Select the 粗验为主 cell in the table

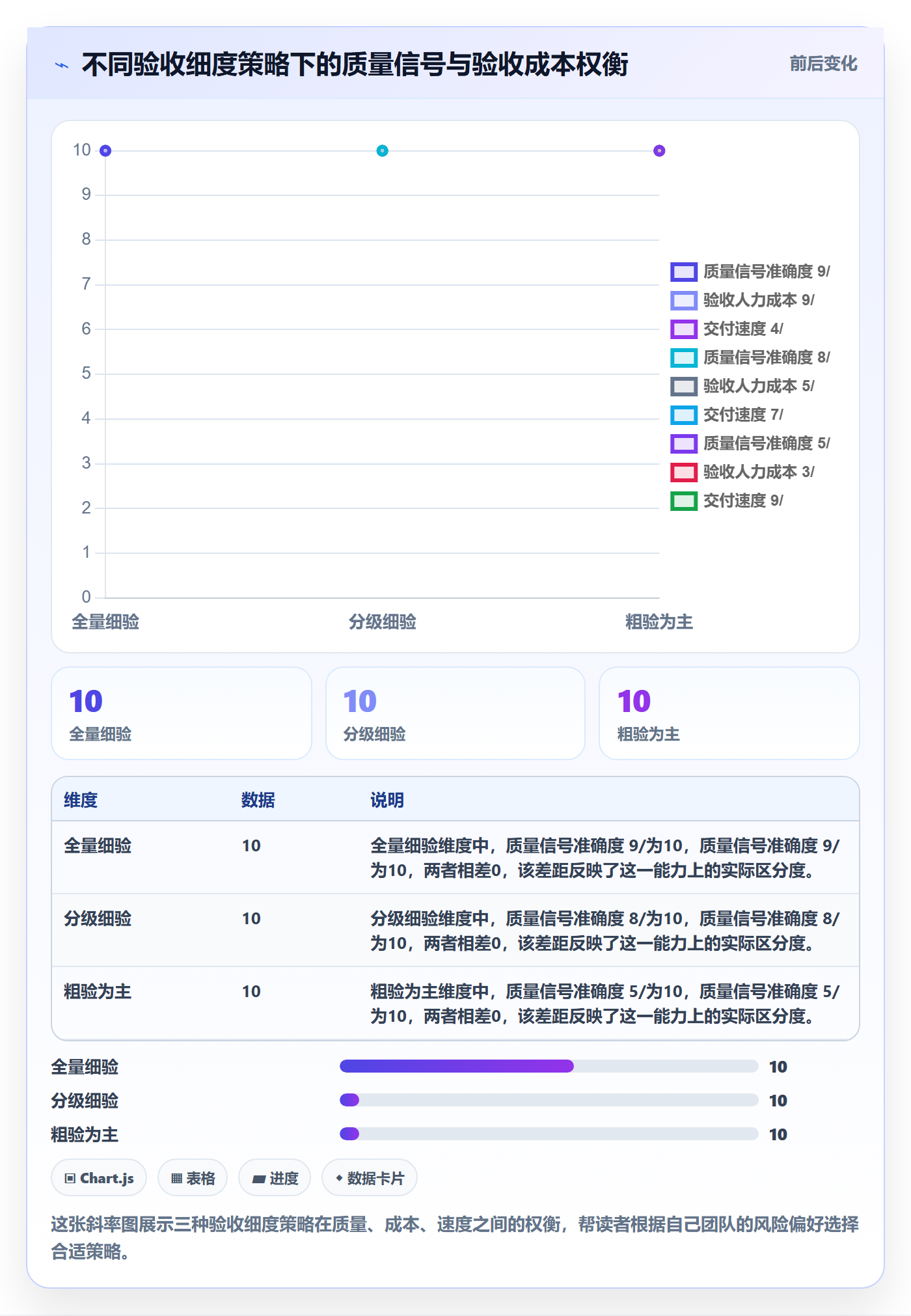[98, 991]
